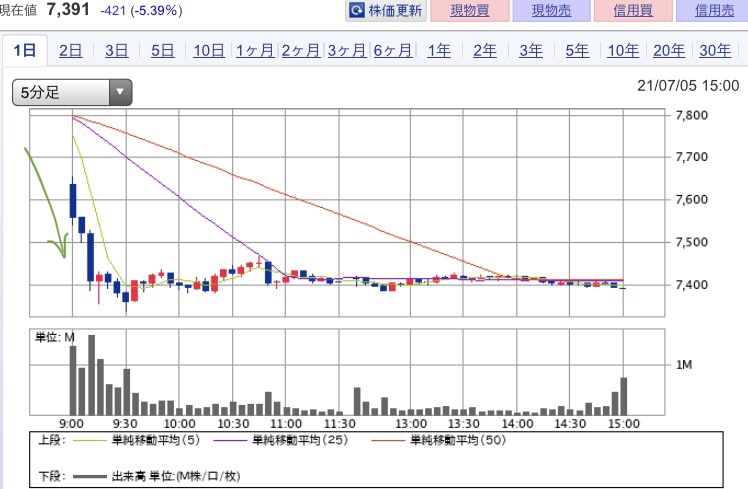Click the 9:30 time axis label
Screen dimensions: 748x489
(x=125, y=424)
